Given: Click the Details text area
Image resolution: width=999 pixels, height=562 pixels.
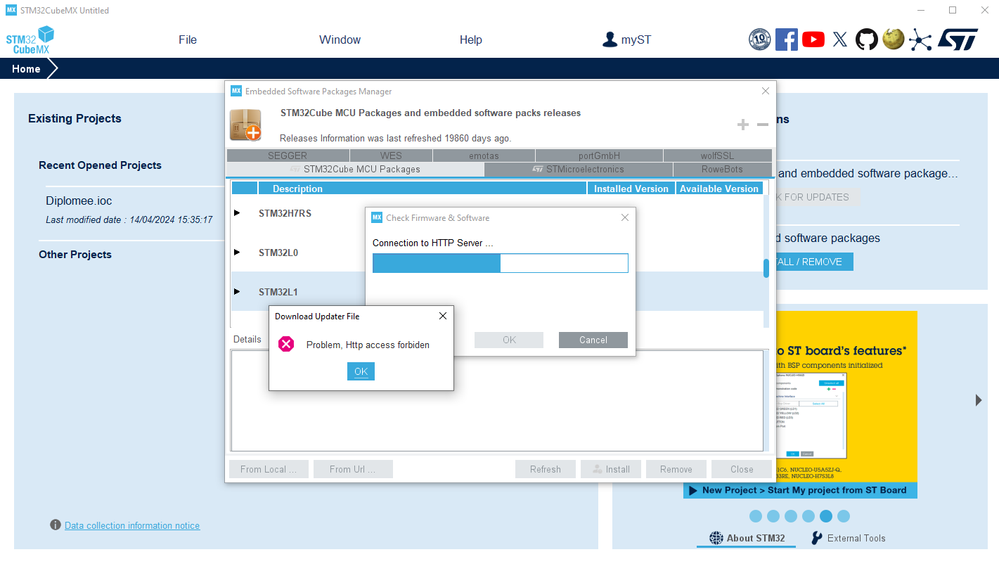Looking at the screenshot, I should pyautogui.click(x=497, y=401).
